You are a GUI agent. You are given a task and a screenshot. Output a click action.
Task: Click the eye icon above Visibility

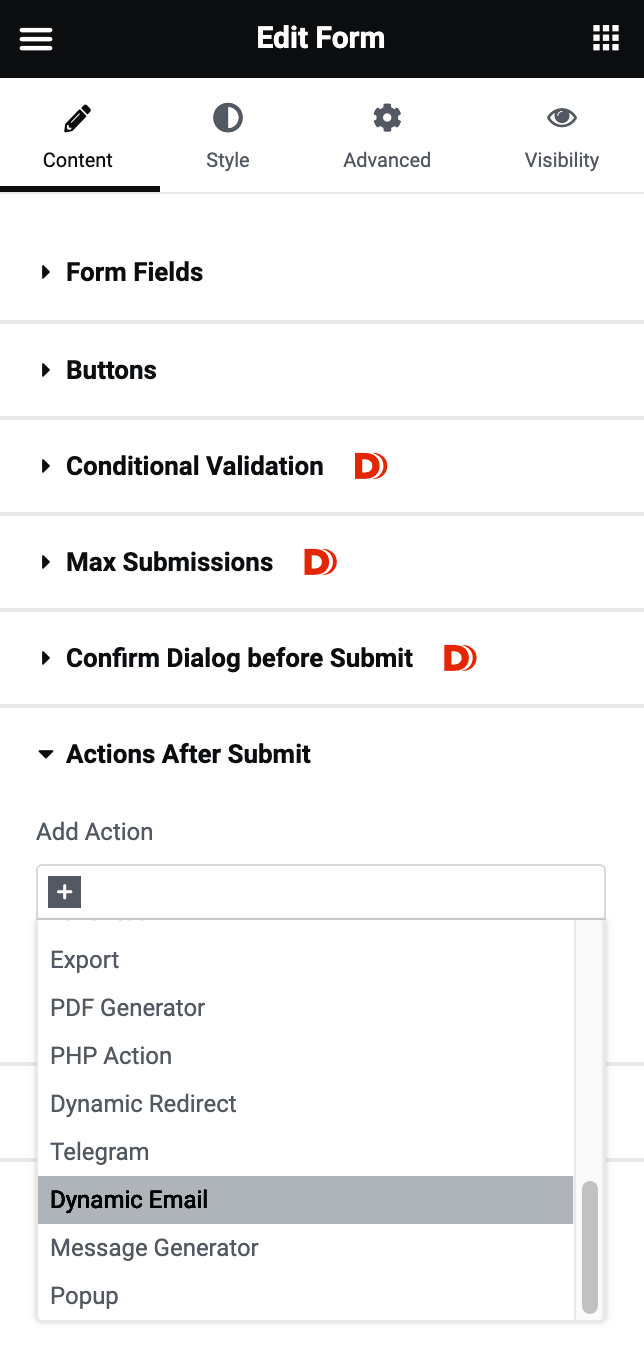coord(561,117)
